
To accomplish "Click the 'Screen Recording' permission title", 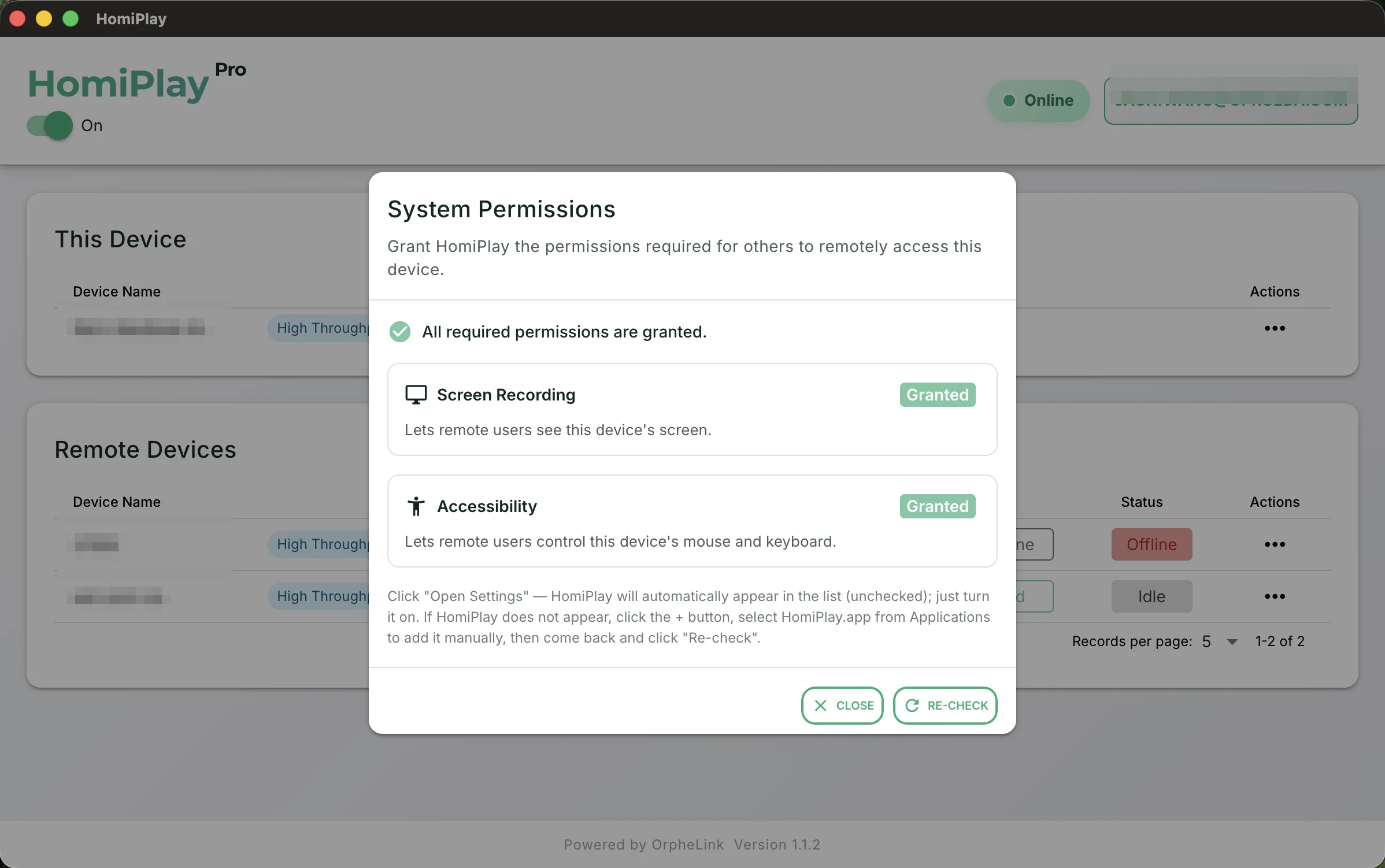I will (506, 395).
